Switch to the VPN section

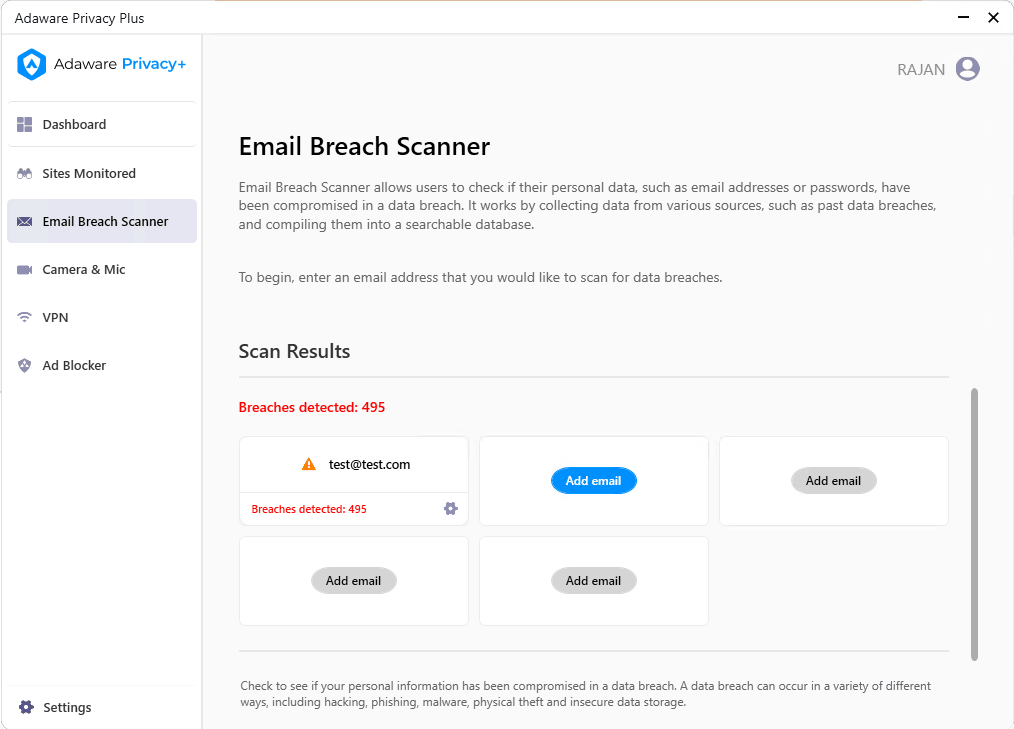click(x=55, y=318)
